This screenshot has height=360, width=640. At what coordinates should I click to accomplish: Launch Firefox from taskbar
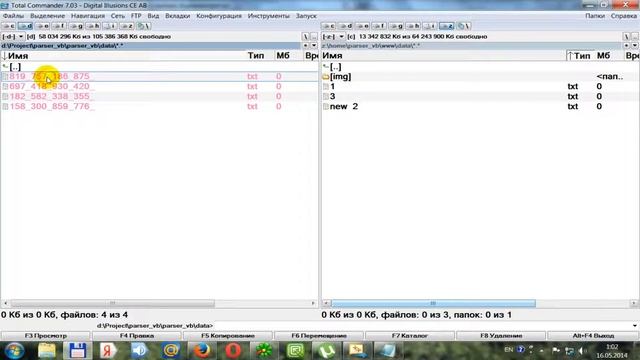[202, 351]
